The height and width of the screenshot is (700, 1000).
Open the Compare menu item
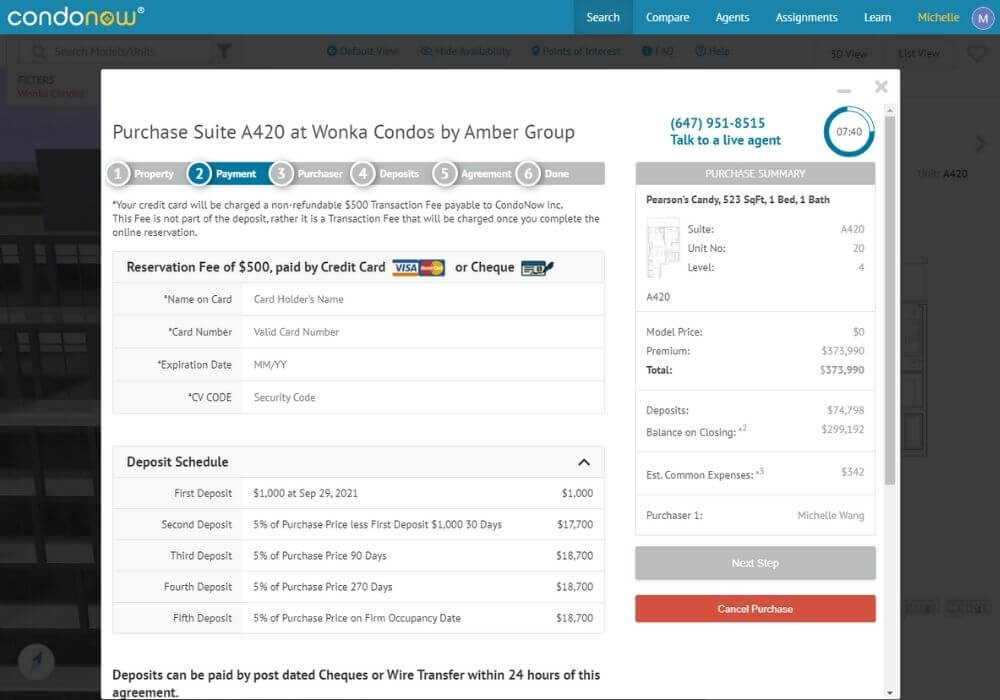coord(667,17)
